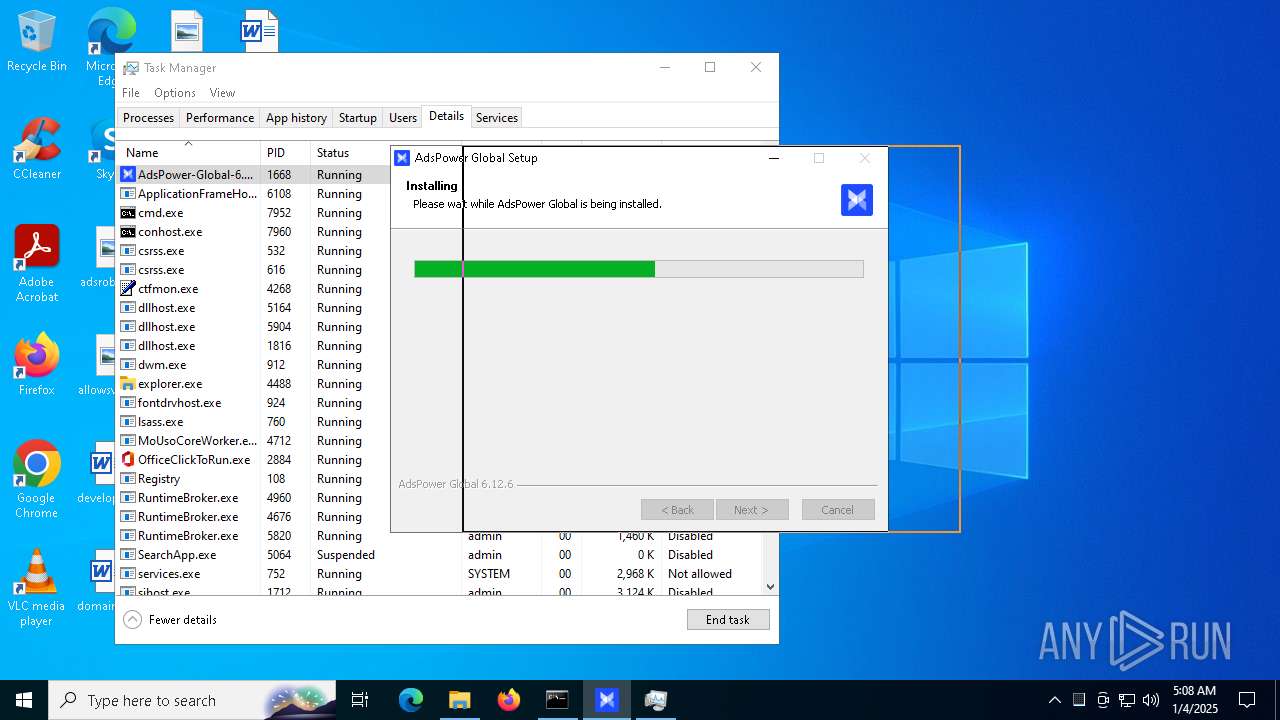Select the SearchApp.exe suspended process
This screenshot has height=720, width=1280.
(x=440, y=555)
